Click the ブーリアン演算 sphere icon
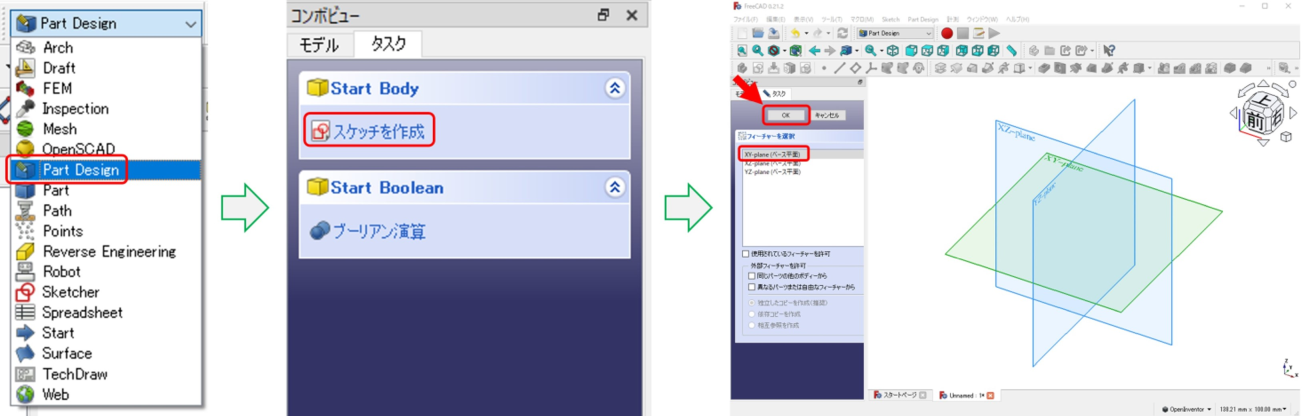The height and width of the screenshot is (416, 1307). point(320,231)
